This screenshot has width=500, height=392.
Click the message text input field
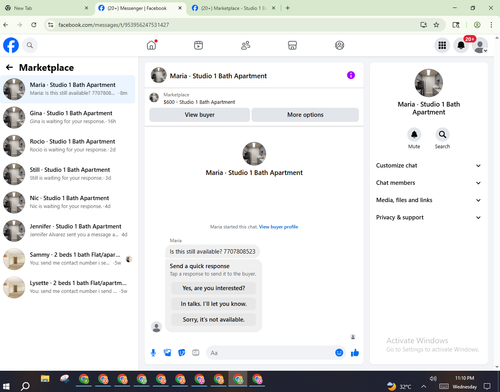point(270,353)
